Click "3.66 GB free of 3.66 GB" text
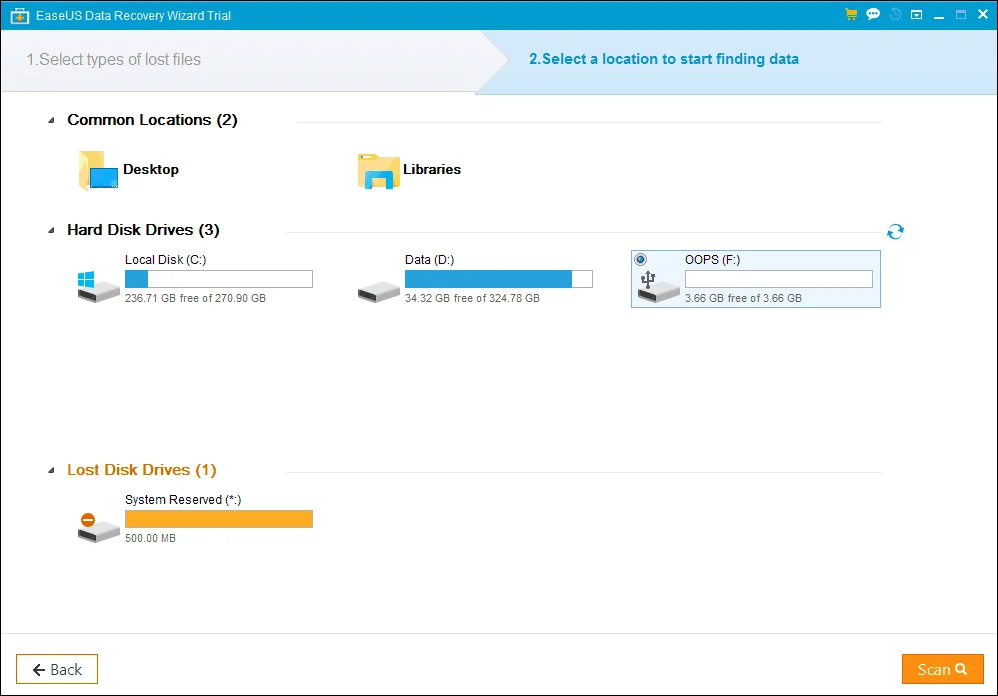Image resolution: width=998 pixels, height=696 pixels. click(x=743, y=298)
